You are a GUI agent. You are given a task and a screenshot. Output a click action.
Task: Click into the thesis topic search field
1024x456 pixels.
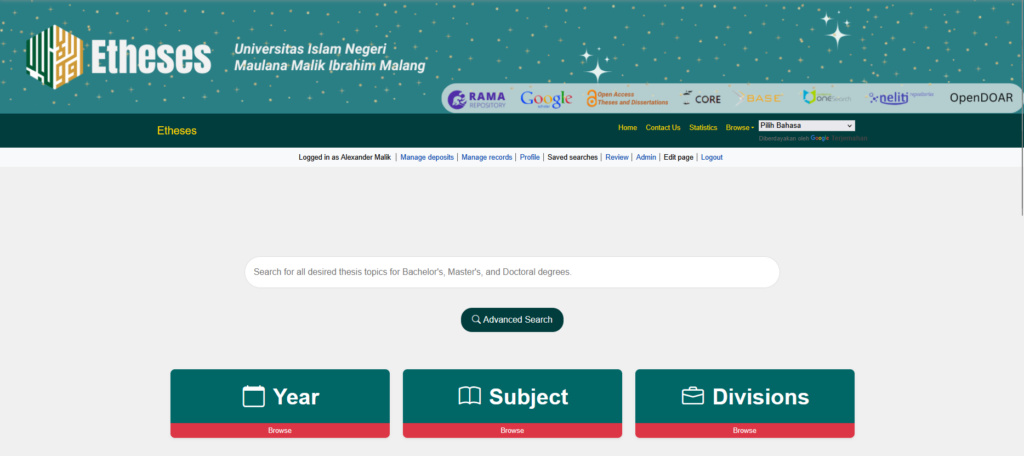click(x=512, y=272)
